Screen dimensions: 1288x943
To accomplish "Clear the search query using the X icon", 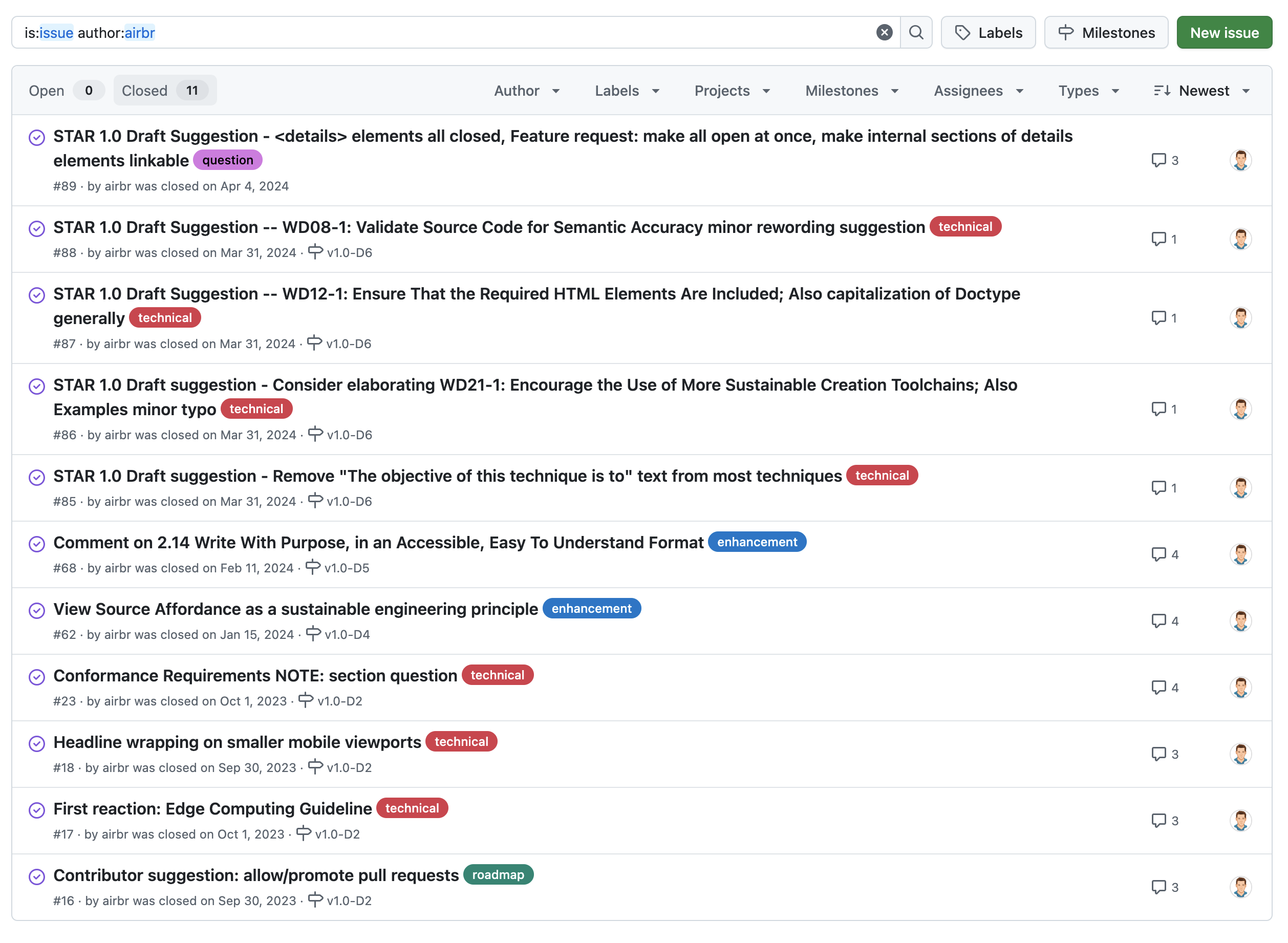I will [x=884, y=33].
